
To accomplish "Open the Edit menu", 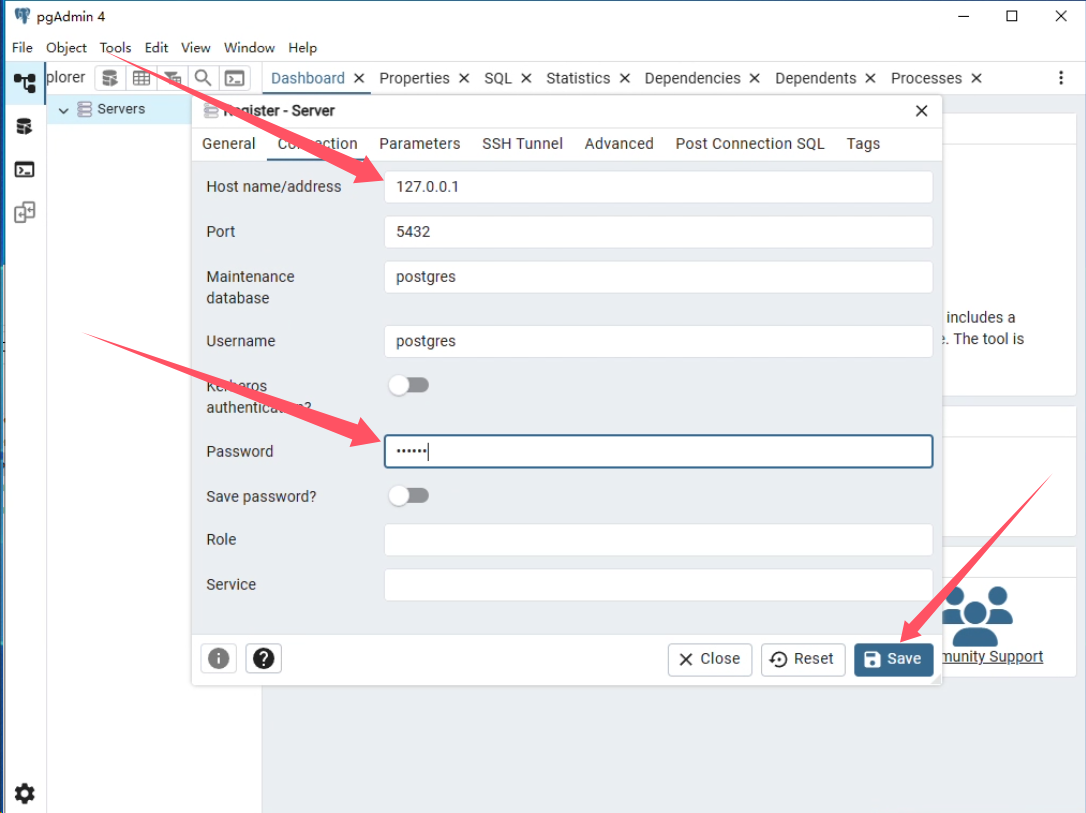I will pyautogui.click(x=157, y=47).
